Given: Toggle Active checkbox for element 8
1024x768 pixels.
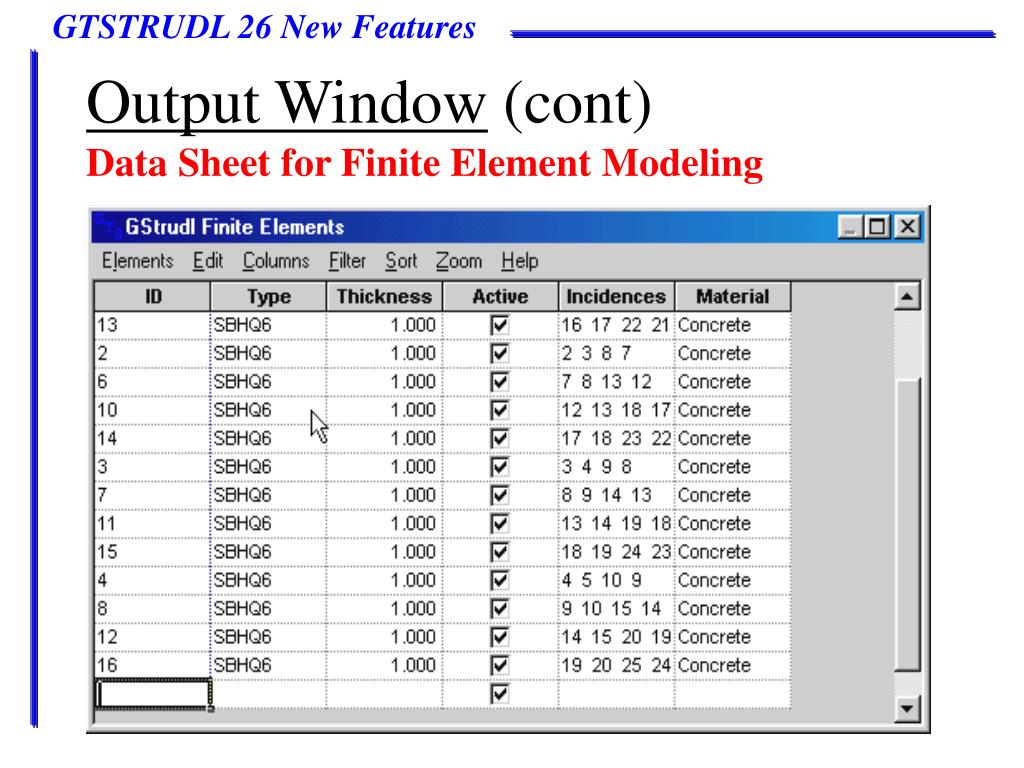Looking at the screenshot, I should point(500,609).
